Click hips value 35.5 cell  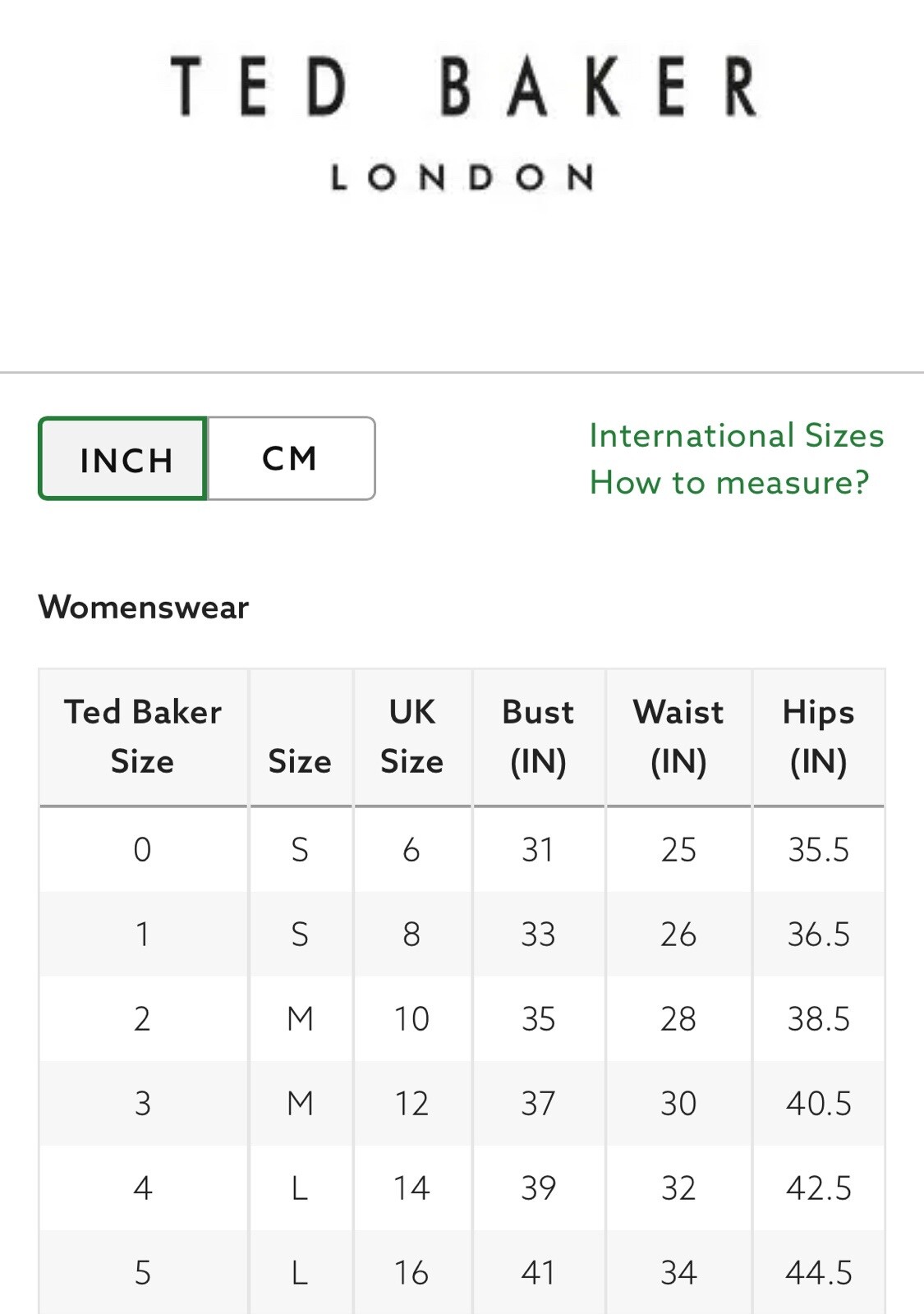[x=819, y=849]
